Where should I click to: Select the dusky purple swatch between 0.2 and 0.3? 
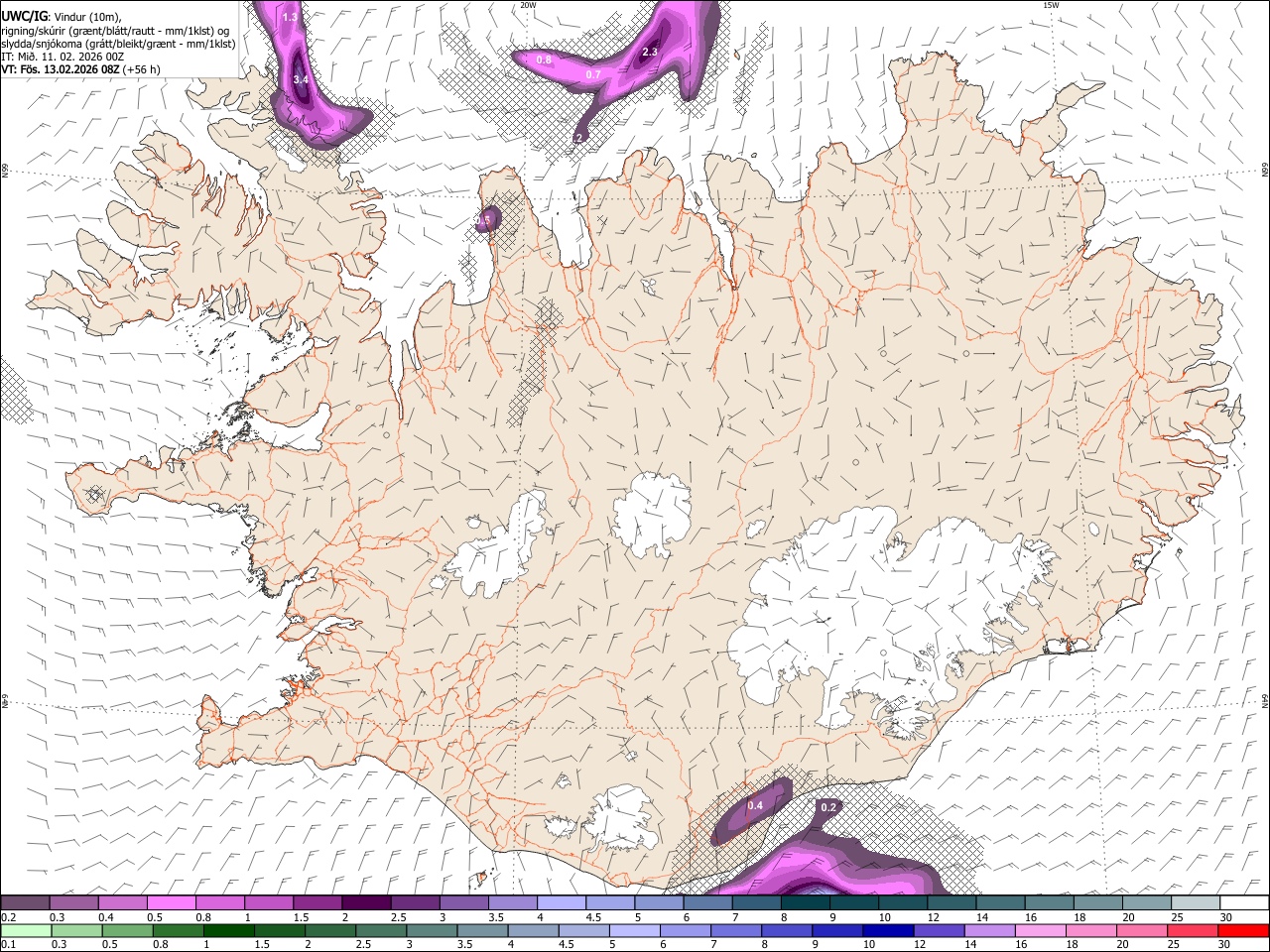click(x=25, y=902)
